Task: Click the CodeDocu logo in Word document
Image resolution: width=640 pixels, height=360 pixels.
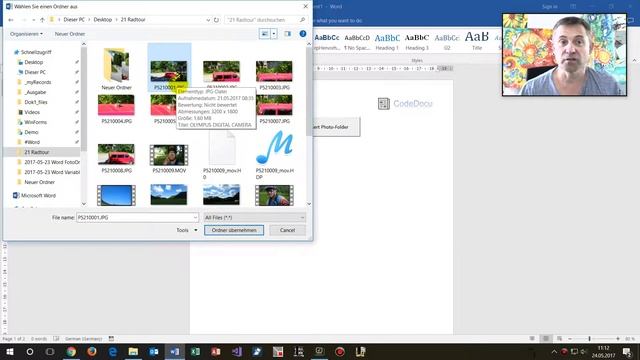Action: point(405,104)
